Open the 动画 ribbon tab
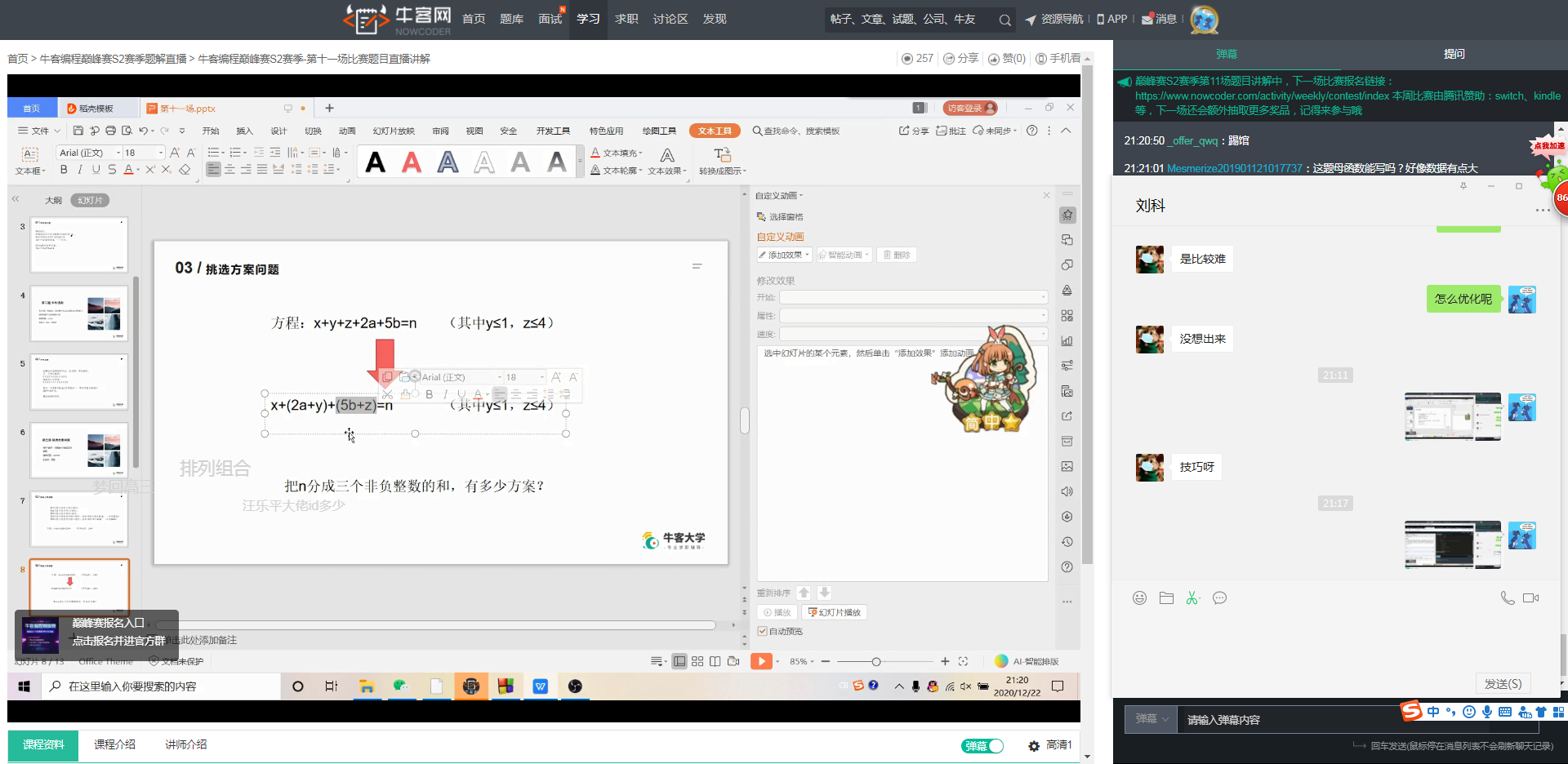This screenshot has height=764, width=1568. (347, 131)
